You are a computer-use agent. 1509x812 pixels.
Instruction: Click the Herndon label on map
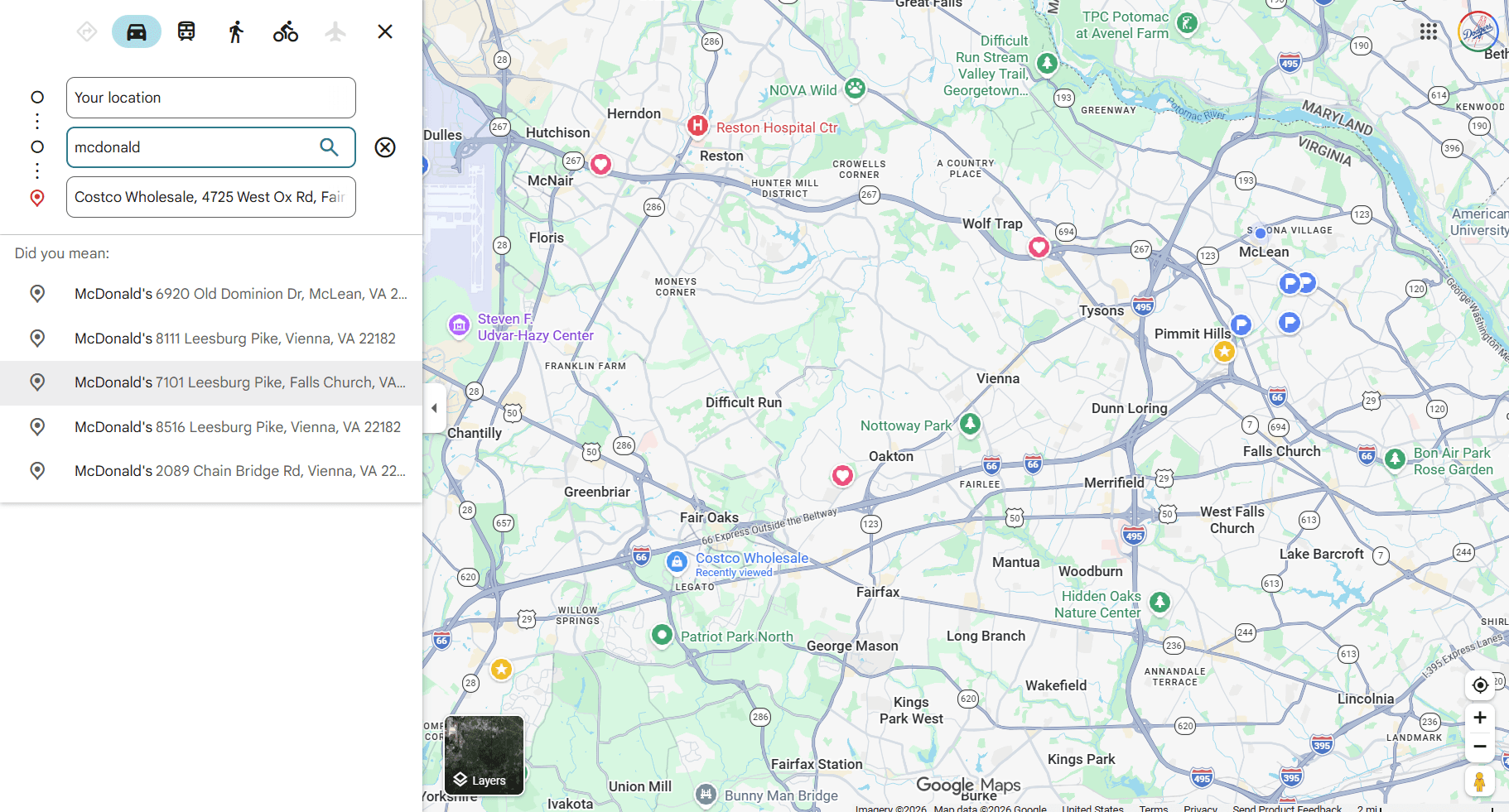pyautogui.click(x=634, y=113)
